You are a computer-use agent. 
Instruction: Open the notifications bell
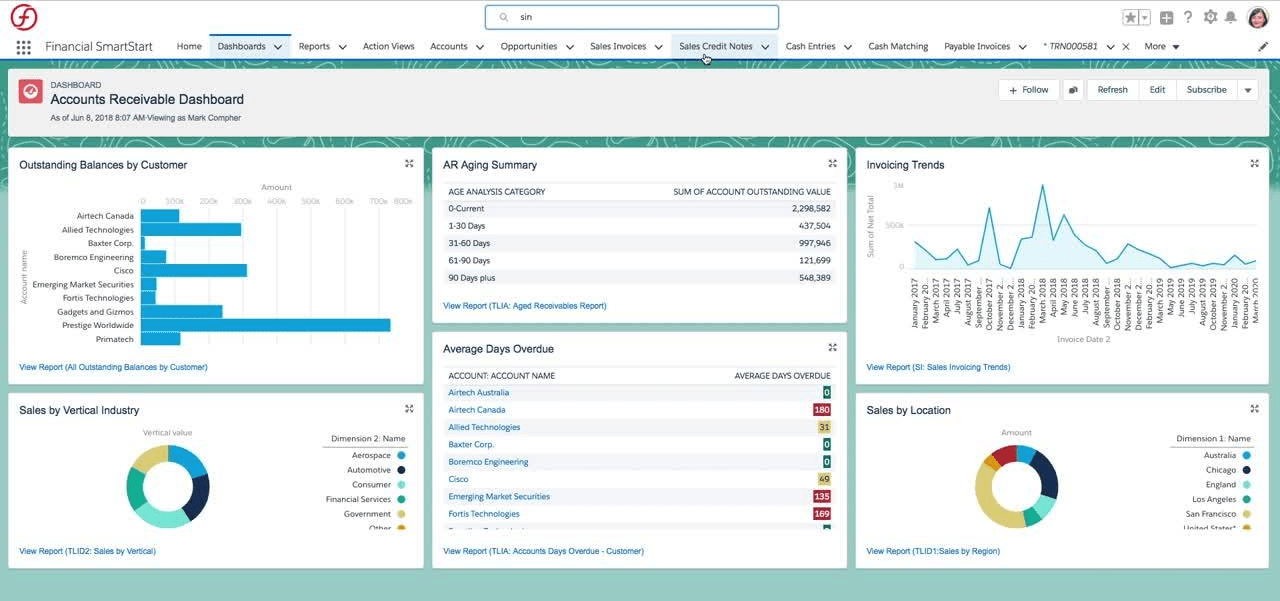tap(1231, 17)
